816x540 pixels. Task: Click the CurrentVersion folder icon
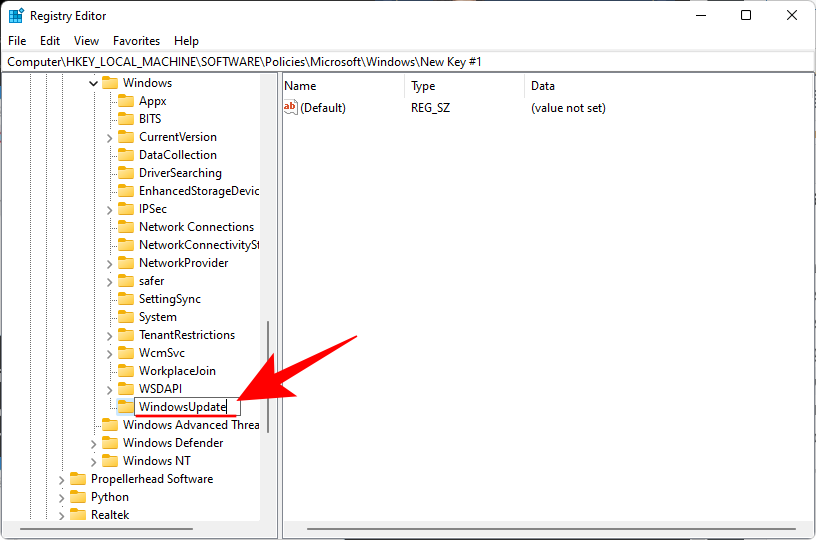pyautogui.click(x=126, y=137)
